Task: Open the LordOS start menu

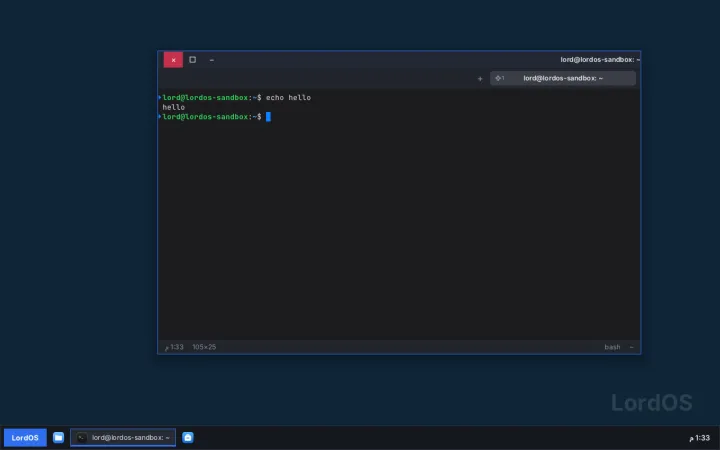Action: coord(25,438)
